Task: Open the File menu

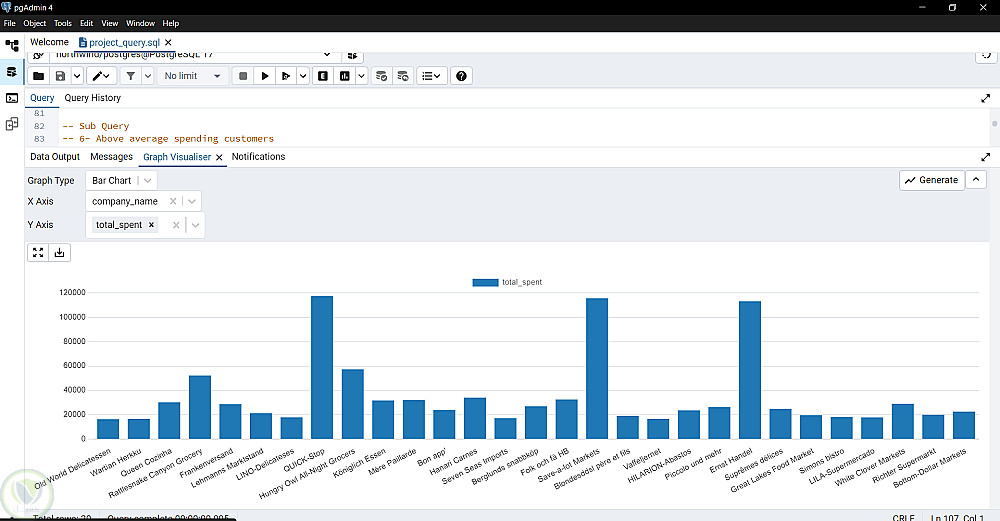Action: tap(10, 23)
